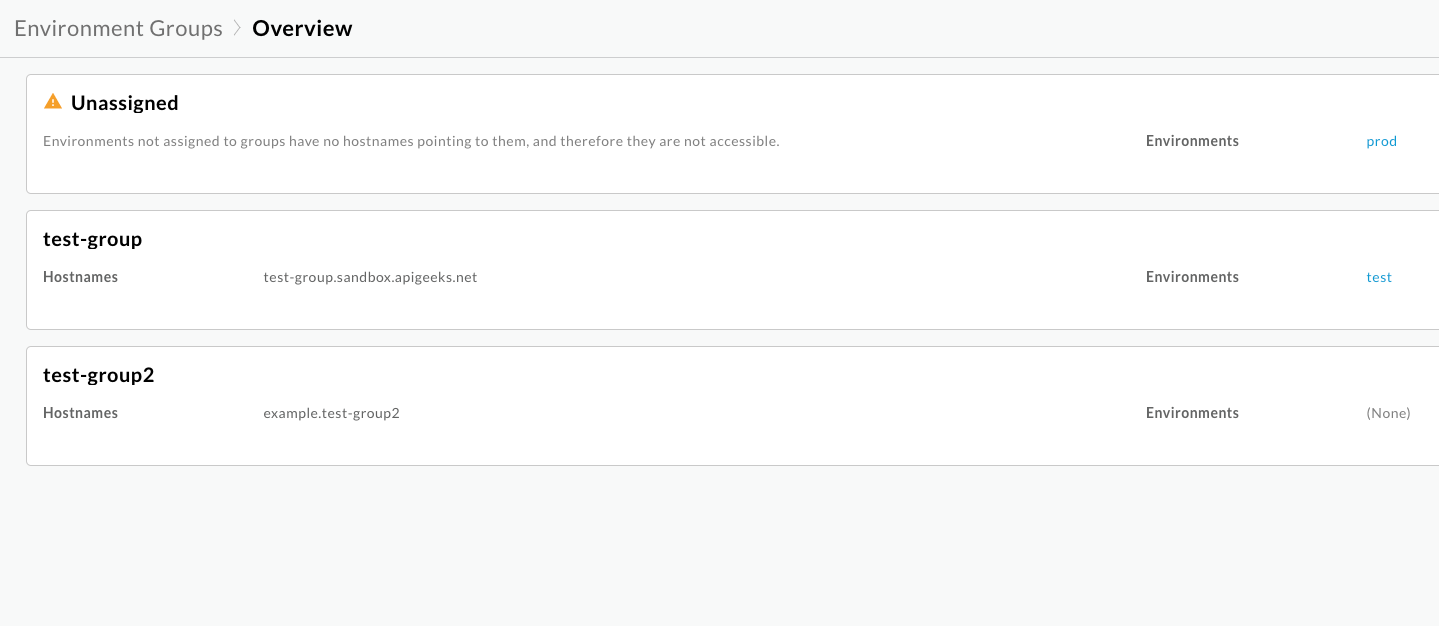Click the orange warning triangle beside Unassigned
This screenshot has width=1439, height=626.
(x=52, y=101)
